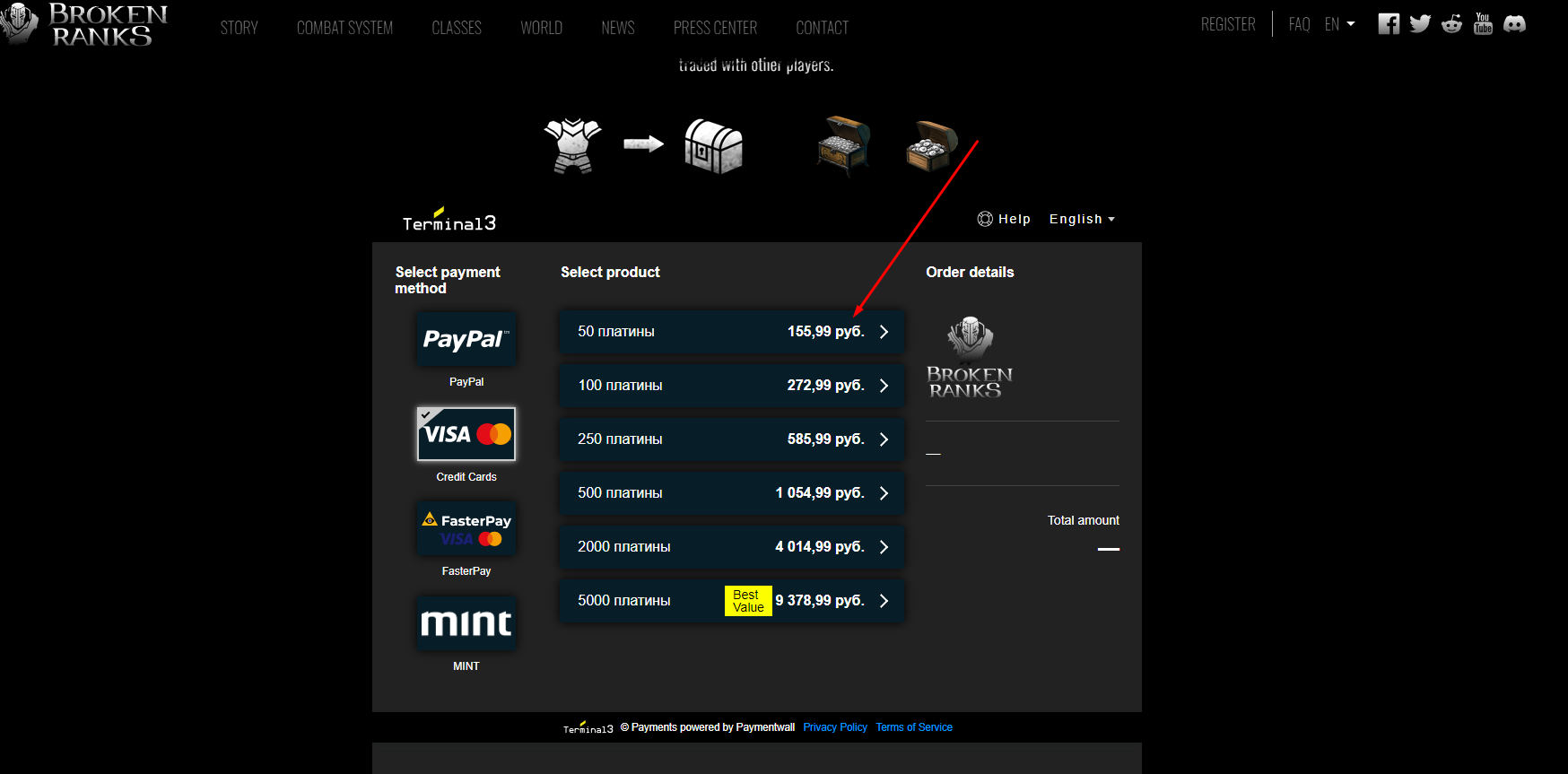1568x774 pixels.
Task: Open the FAQ link
Action: pos(1299,24)
